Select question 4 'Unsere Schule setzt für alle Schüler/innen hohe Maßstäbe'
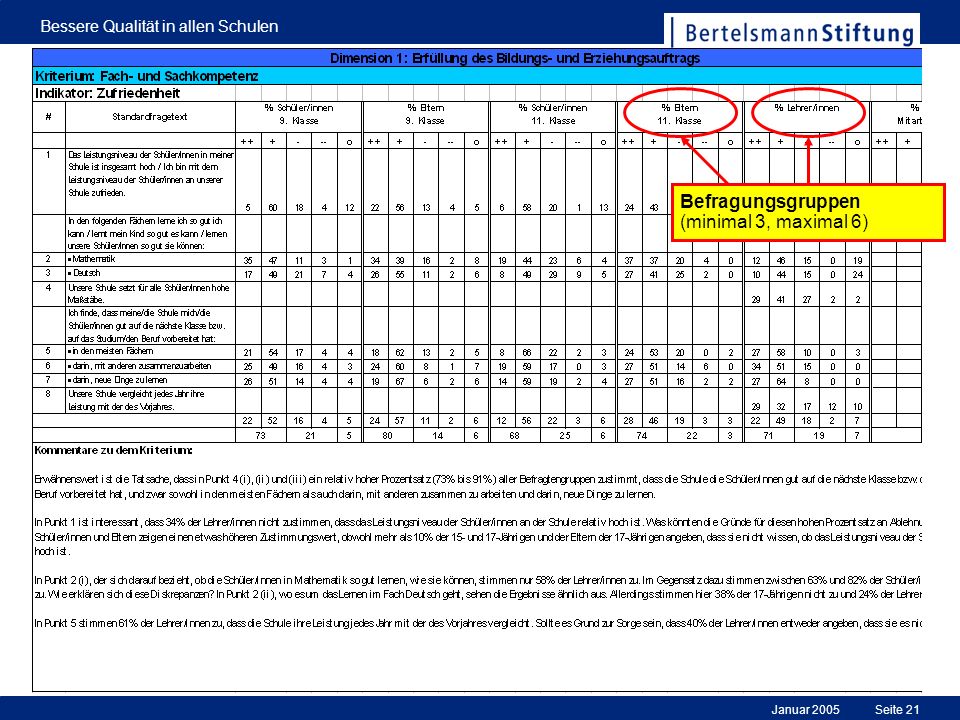 pos(149,293)
